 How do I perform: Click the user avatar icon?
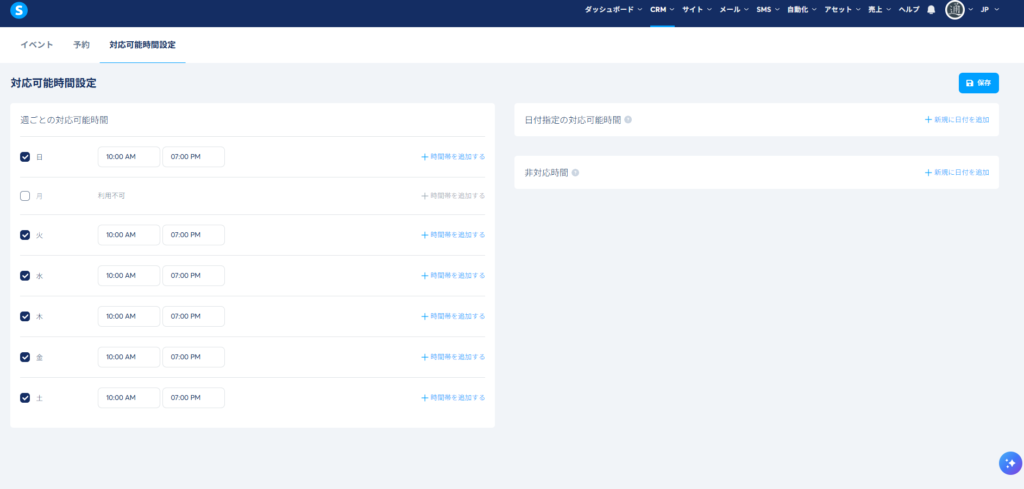pos(955,10)
